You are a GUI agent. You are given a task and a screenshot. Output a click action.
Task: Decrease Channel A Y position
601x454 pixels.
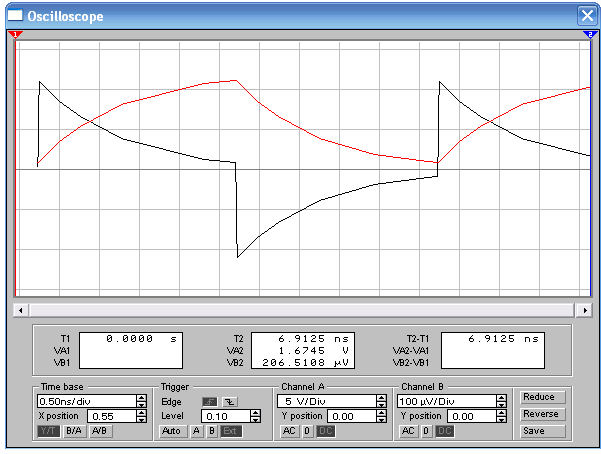(381, 419)
